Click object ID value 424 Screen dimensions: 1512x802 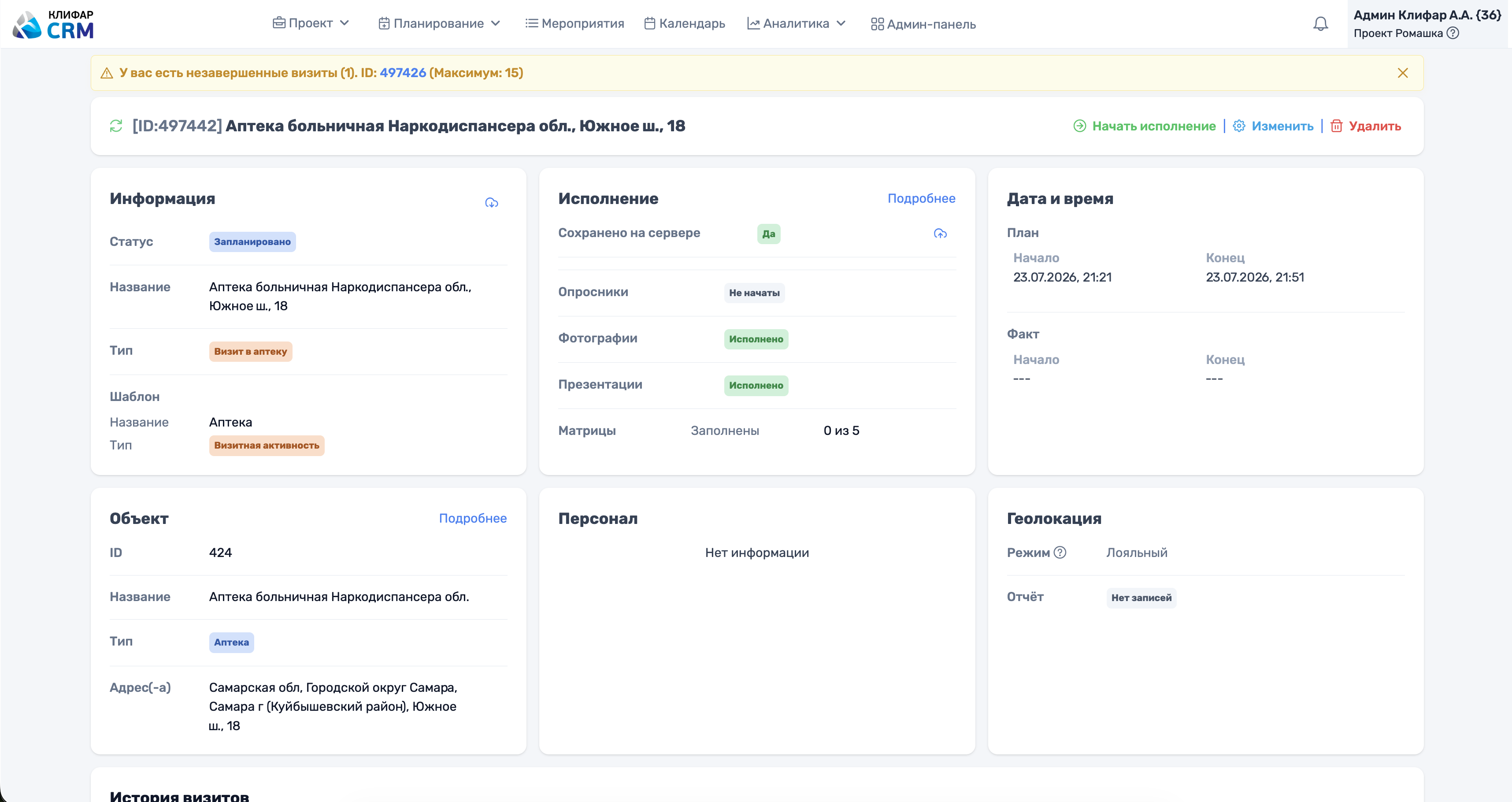221,553
